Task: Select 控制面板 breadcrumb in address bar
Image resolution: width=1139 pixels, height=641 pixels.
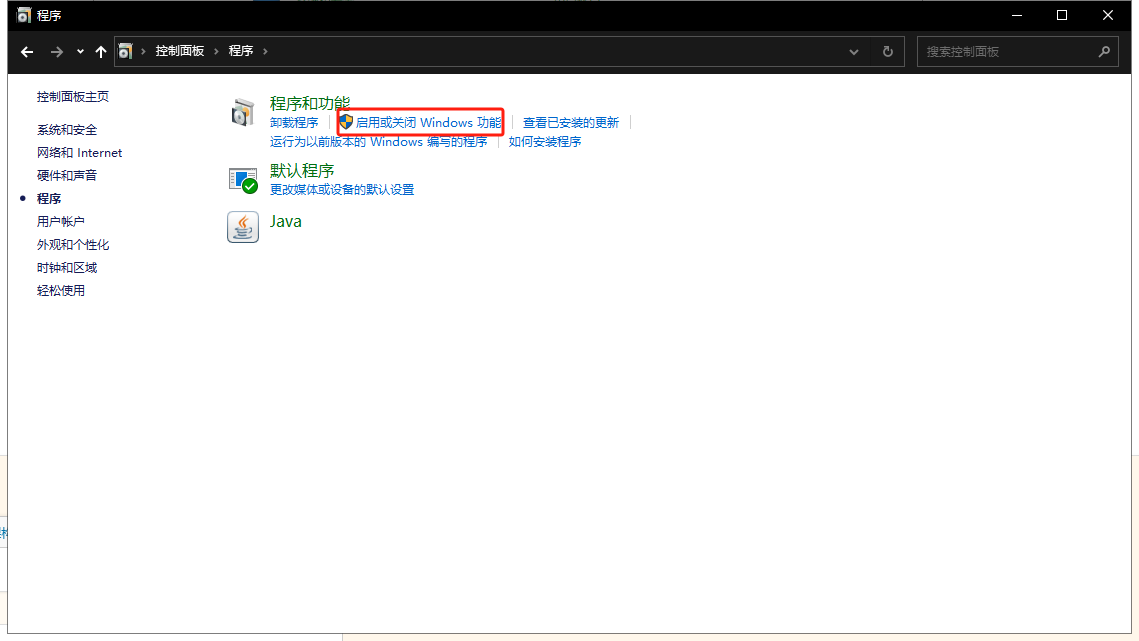Action: [179, 51]
